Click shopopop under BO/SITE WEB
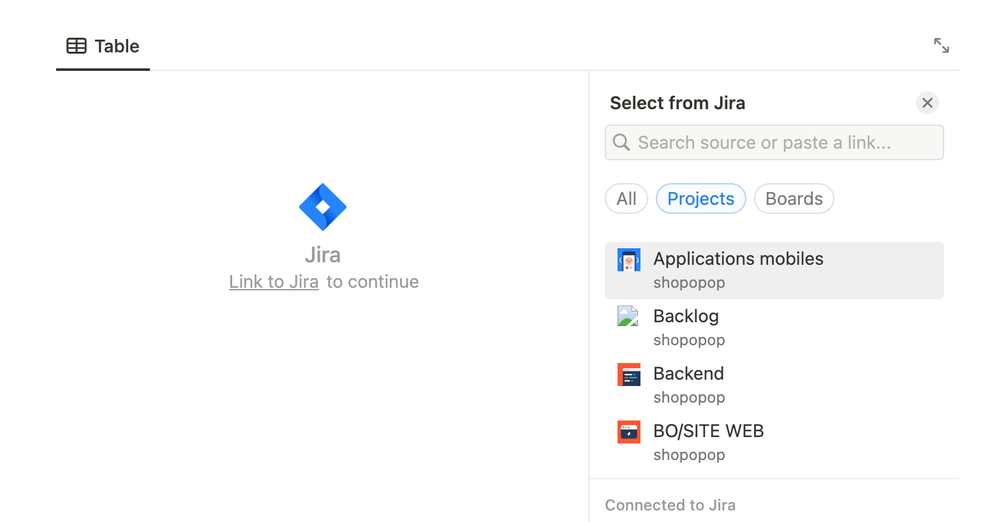 click(x=689, y=454)
